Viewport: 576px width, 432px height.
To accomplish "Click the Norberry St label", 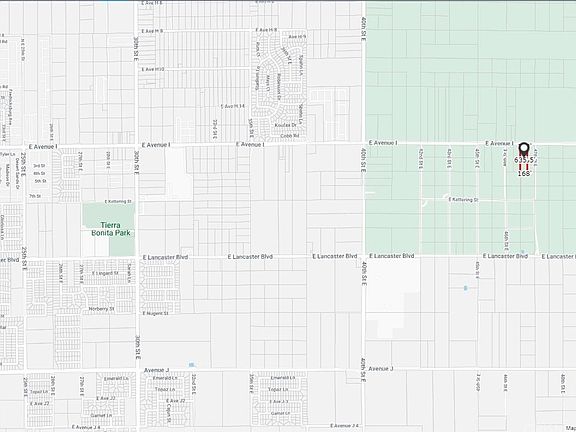I will point(101,309).
